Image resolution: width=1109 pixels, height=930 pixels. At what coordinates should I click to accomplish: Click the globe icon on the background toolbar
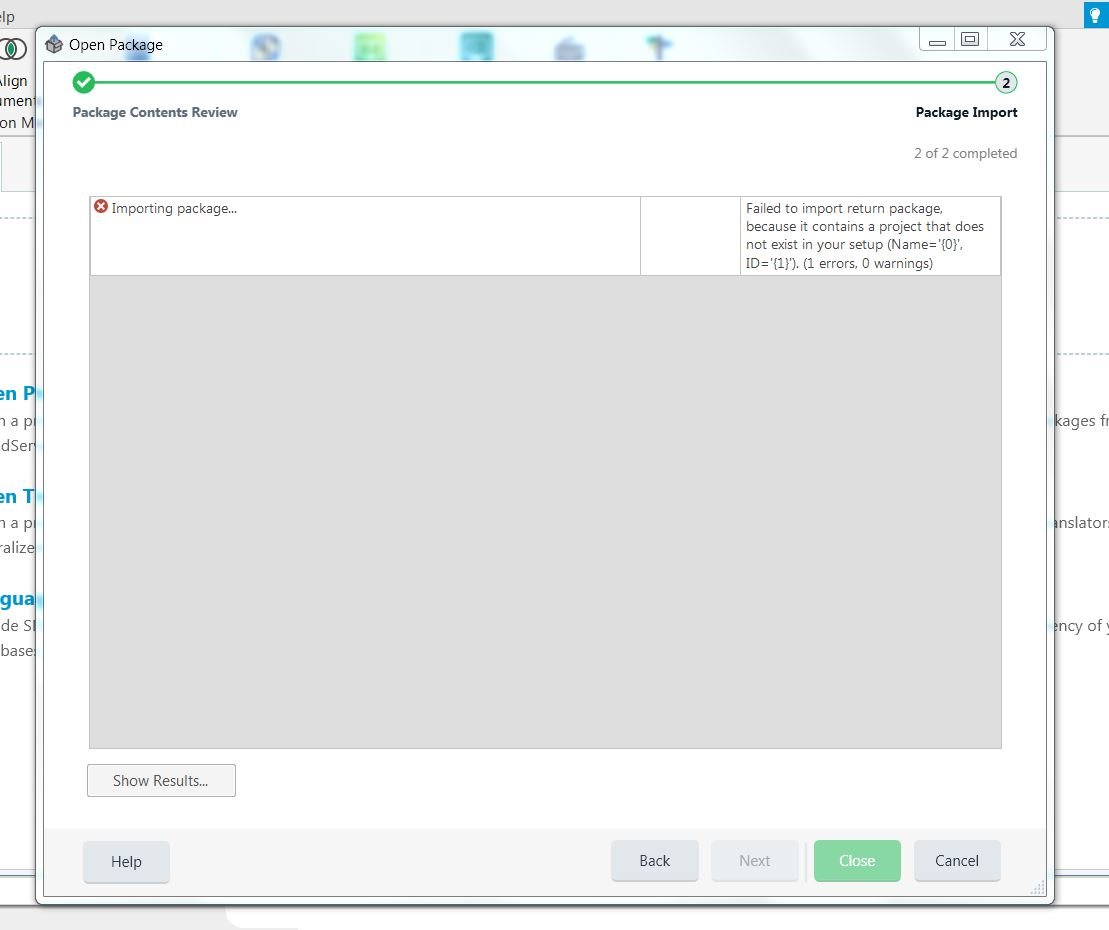266,44
